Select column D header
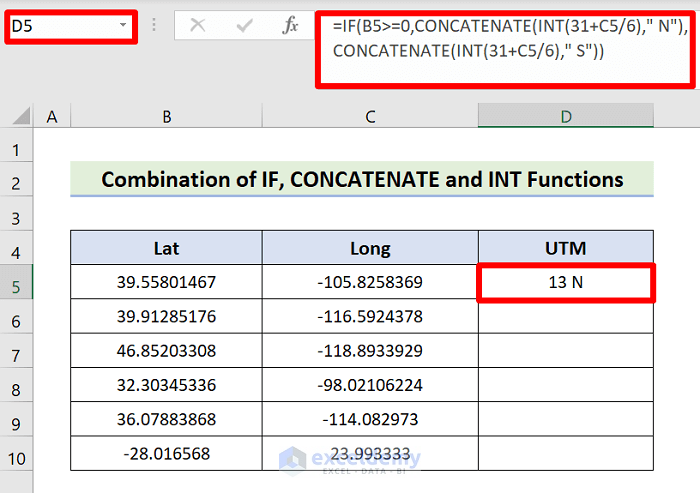Image resolution: width=700 pixels, height=493 pixels. (x=566, y=117)
